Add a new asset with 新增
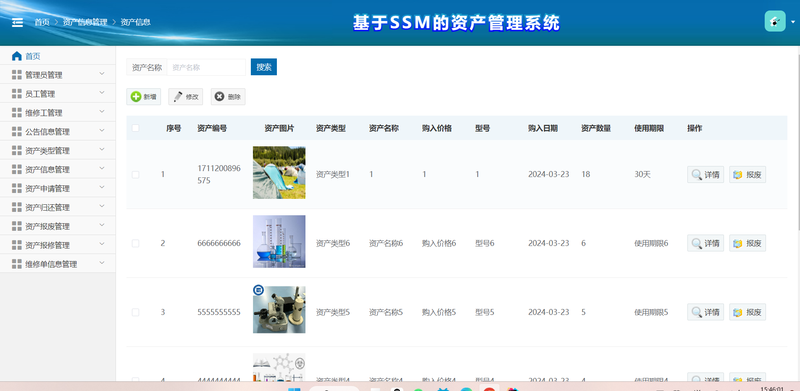 tap(143, 97)
